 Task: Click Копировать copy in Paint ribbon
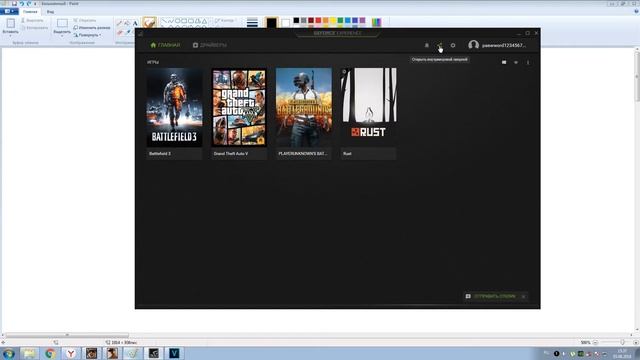tap(35, 28)
